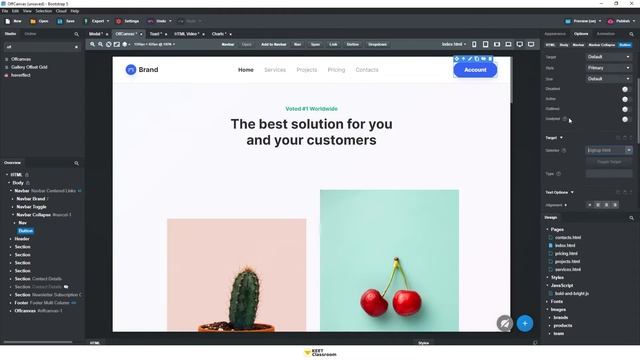
Task: Click the Dropdown toolbar button
Action: click(x=377, y=44)
